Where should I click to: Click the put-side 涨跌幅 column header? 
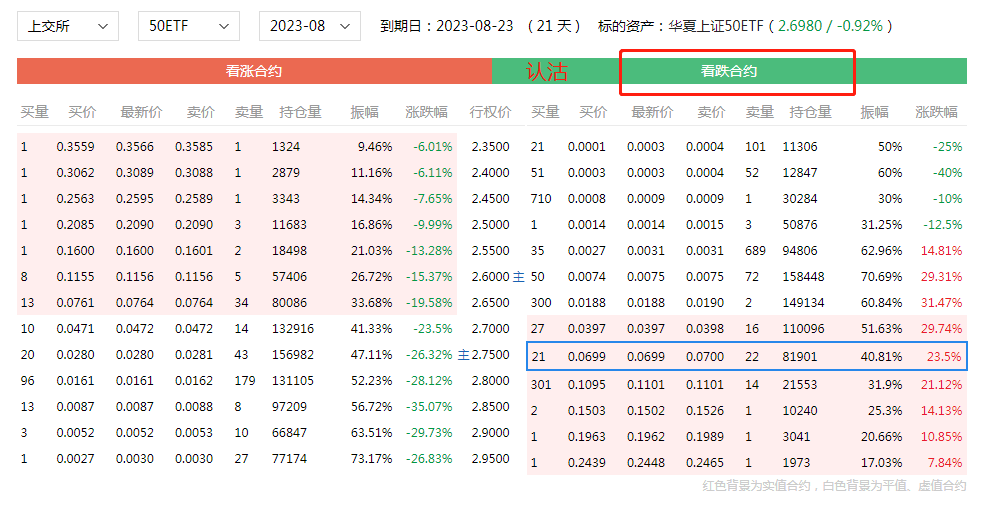pos(936,112)
